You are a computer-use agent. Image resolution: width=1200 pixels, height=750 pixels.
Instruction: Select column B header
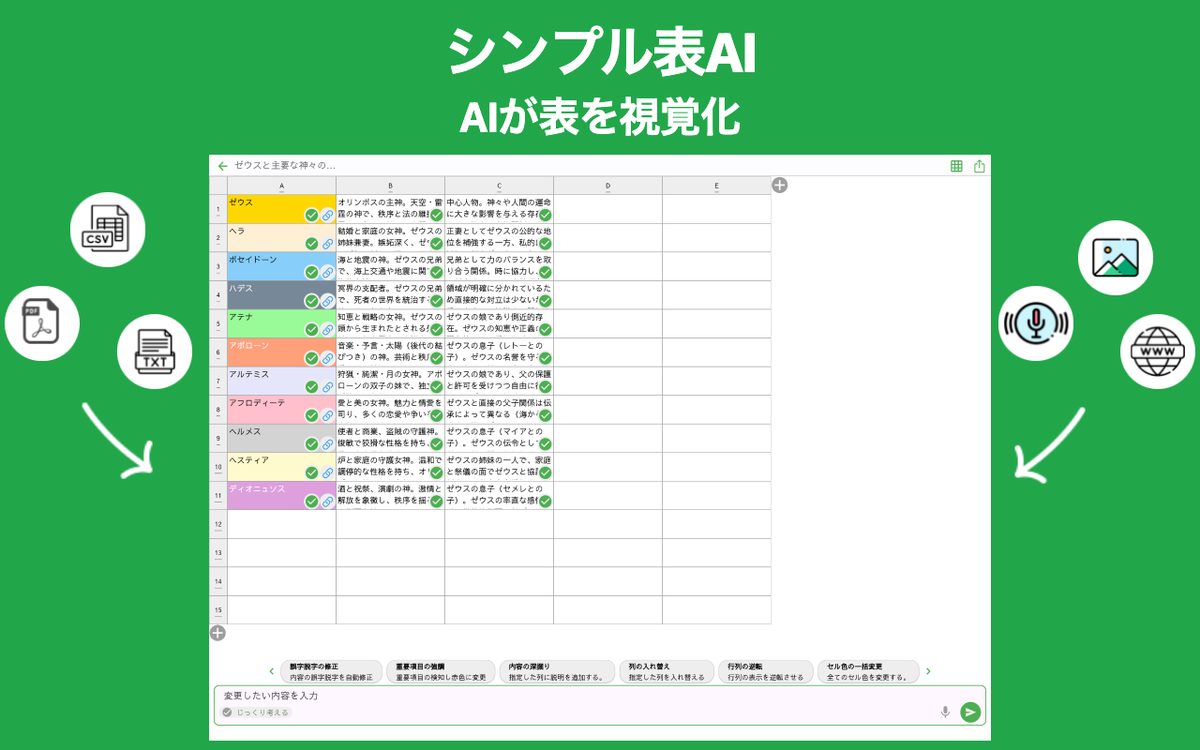[390, 186]
